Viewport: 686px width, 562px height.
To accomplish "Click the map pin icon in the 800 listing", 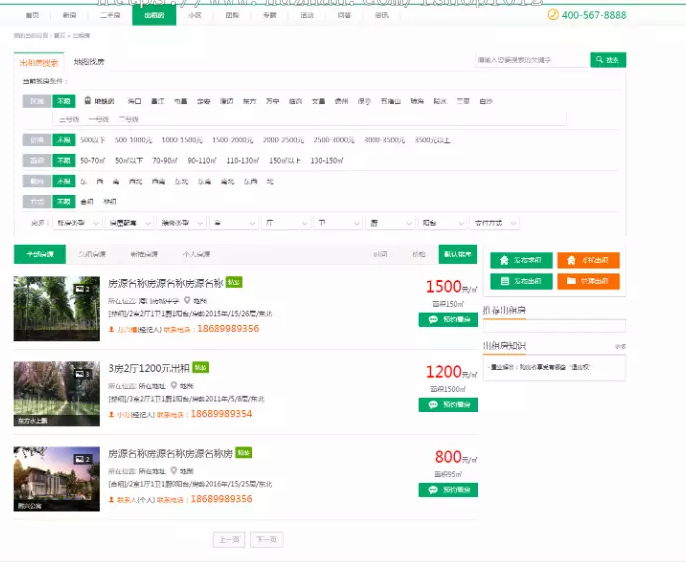I will point(174,471).
